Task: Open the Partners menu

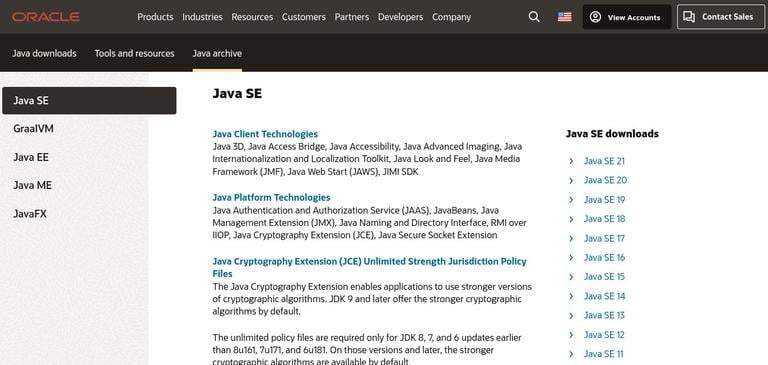Action: pyautogui.click(x=352, y=17)
